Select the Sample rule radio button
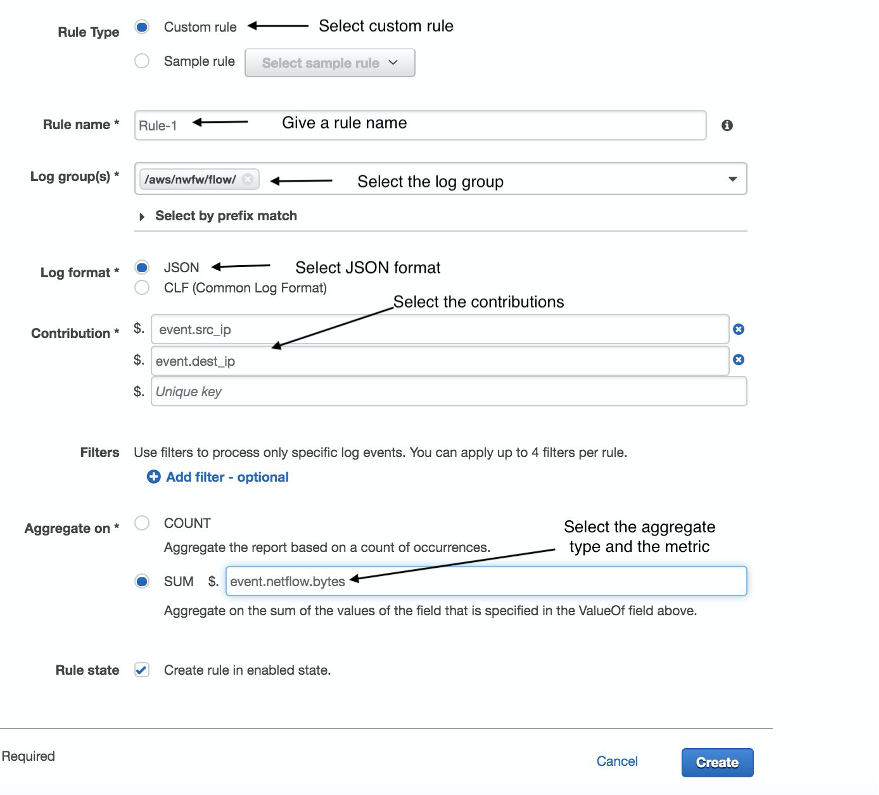Viewport: 879px width, 795px height. pyautogui.click(x=142, y=62)
